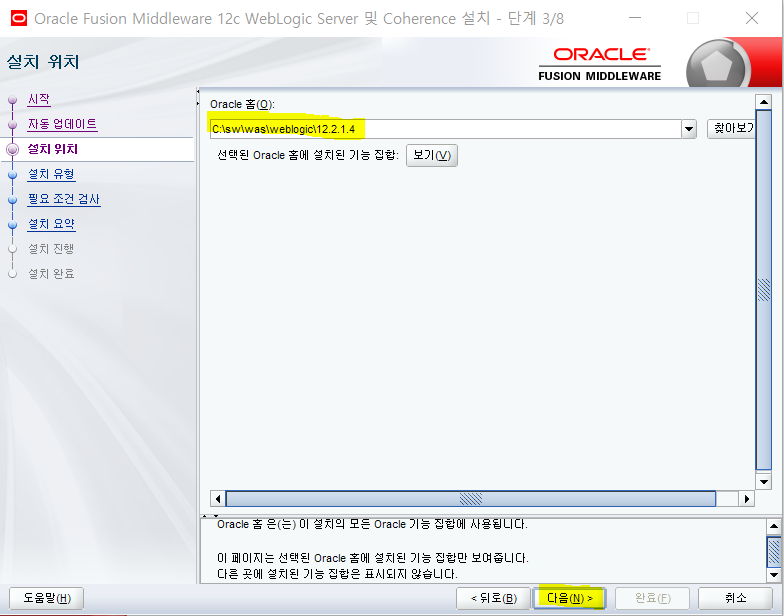Click the horizontal scrollbar thumb
This screenshot has height=616, width=784.
click(x=470, y=498)
